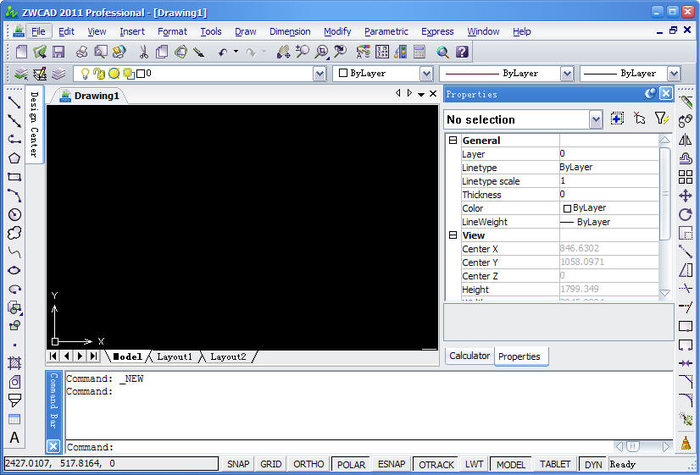The image size is (700, 475).
Task: Toggle GRID display in status bar
Action: (x=271, y=465)
